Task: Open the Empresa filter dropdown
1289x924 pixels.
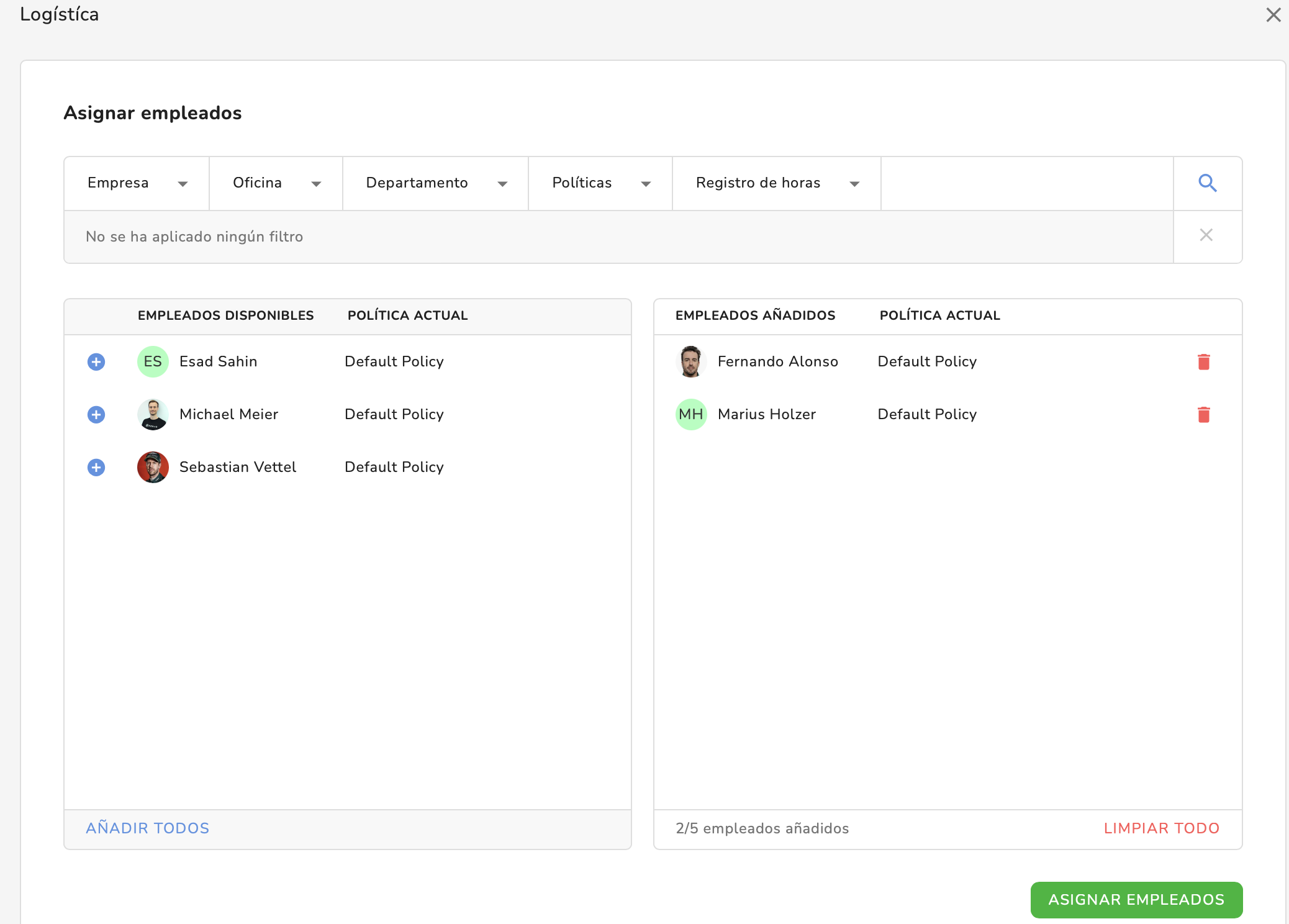Action: 137,183
